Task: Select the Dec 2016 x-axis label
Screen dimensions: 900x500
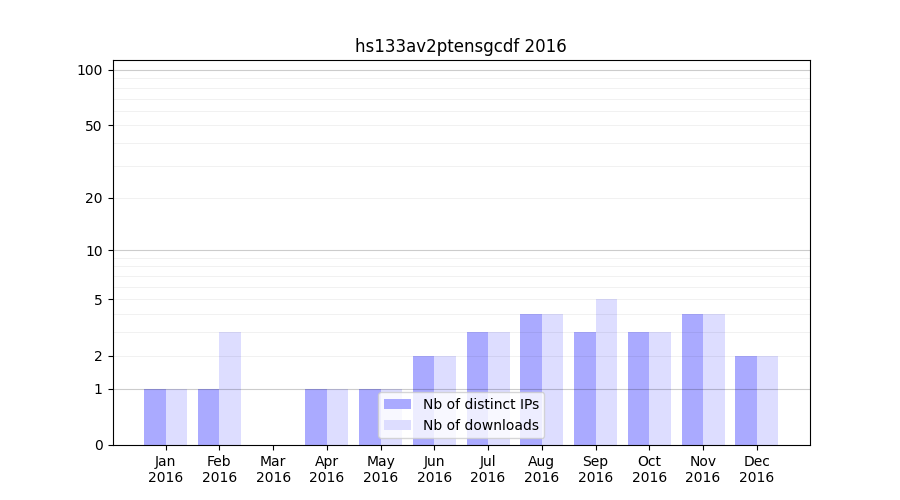Action: 756,469
